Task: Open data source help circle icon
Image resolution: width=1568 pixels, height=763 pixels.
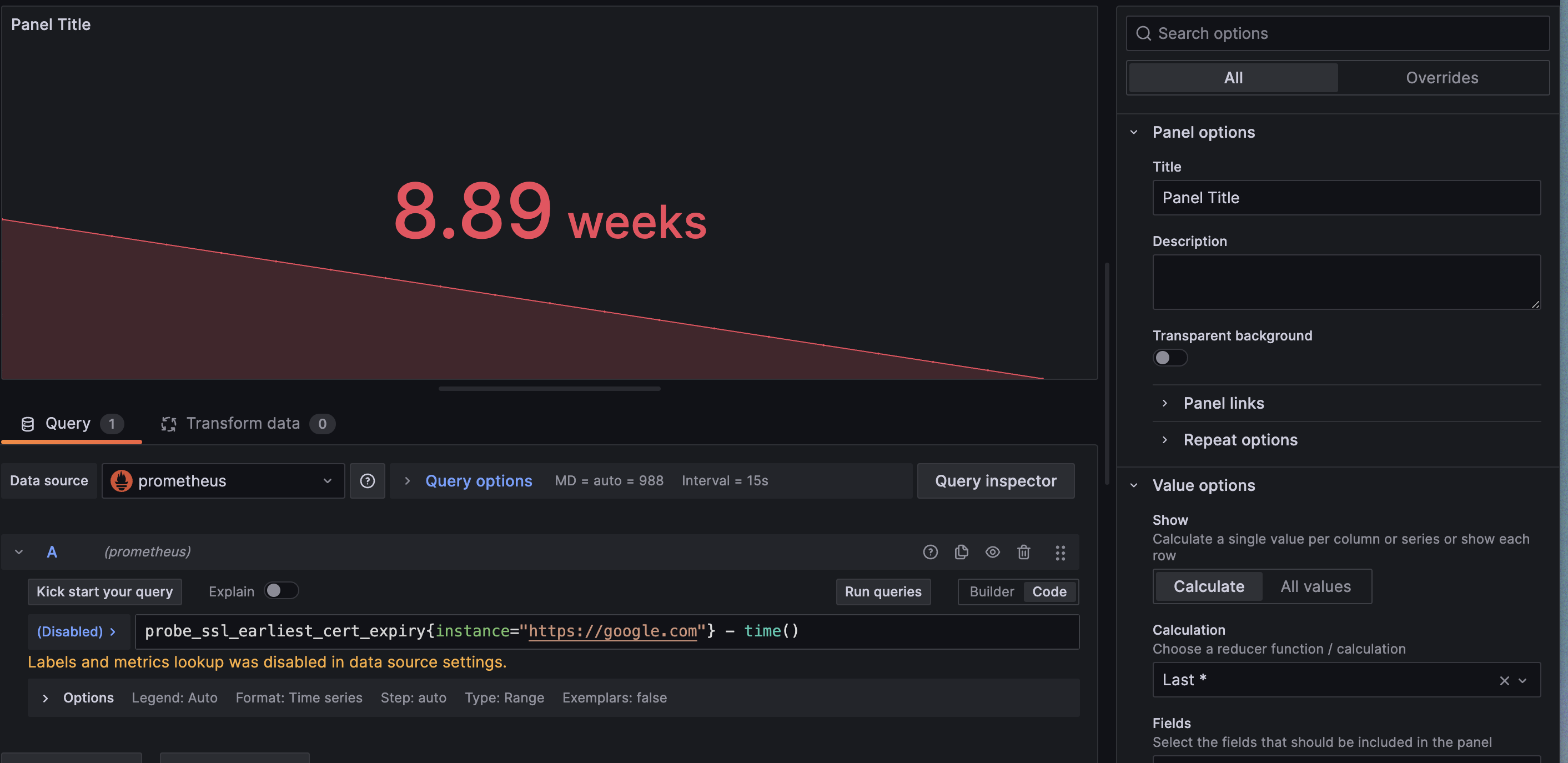Action: click(x=367, y=481)
